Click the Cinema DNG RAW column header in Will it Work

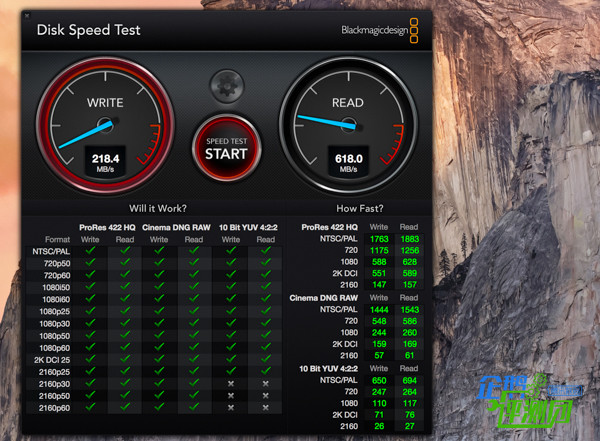(176, 227)
